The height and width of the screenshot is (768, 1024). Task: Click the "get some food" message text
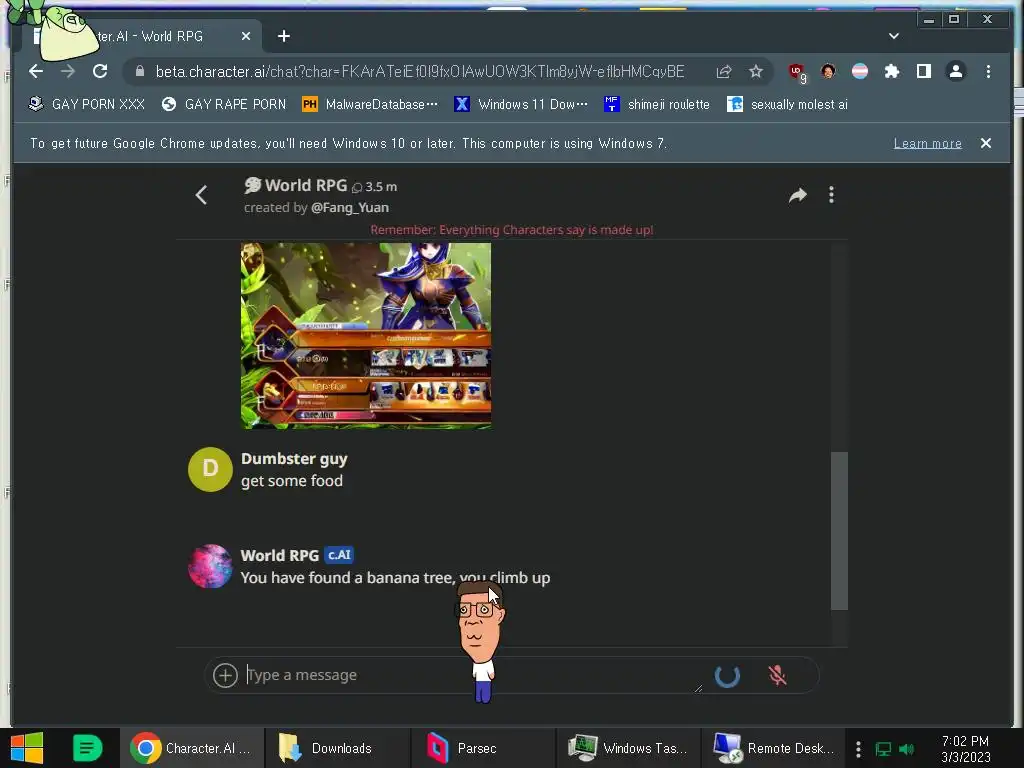coord(292,481)
